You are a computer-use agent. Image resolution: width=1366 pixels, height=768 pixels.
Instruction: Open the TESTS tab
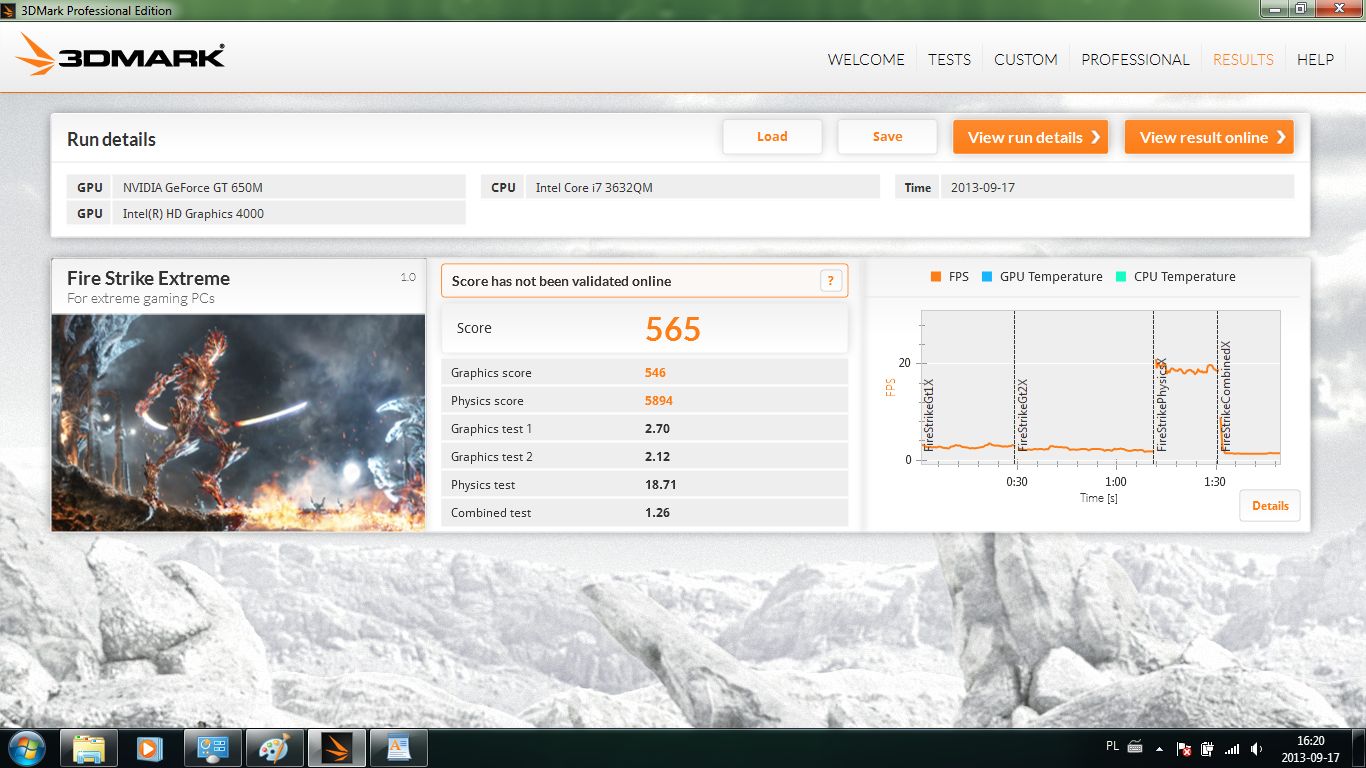tap(949, 59)
